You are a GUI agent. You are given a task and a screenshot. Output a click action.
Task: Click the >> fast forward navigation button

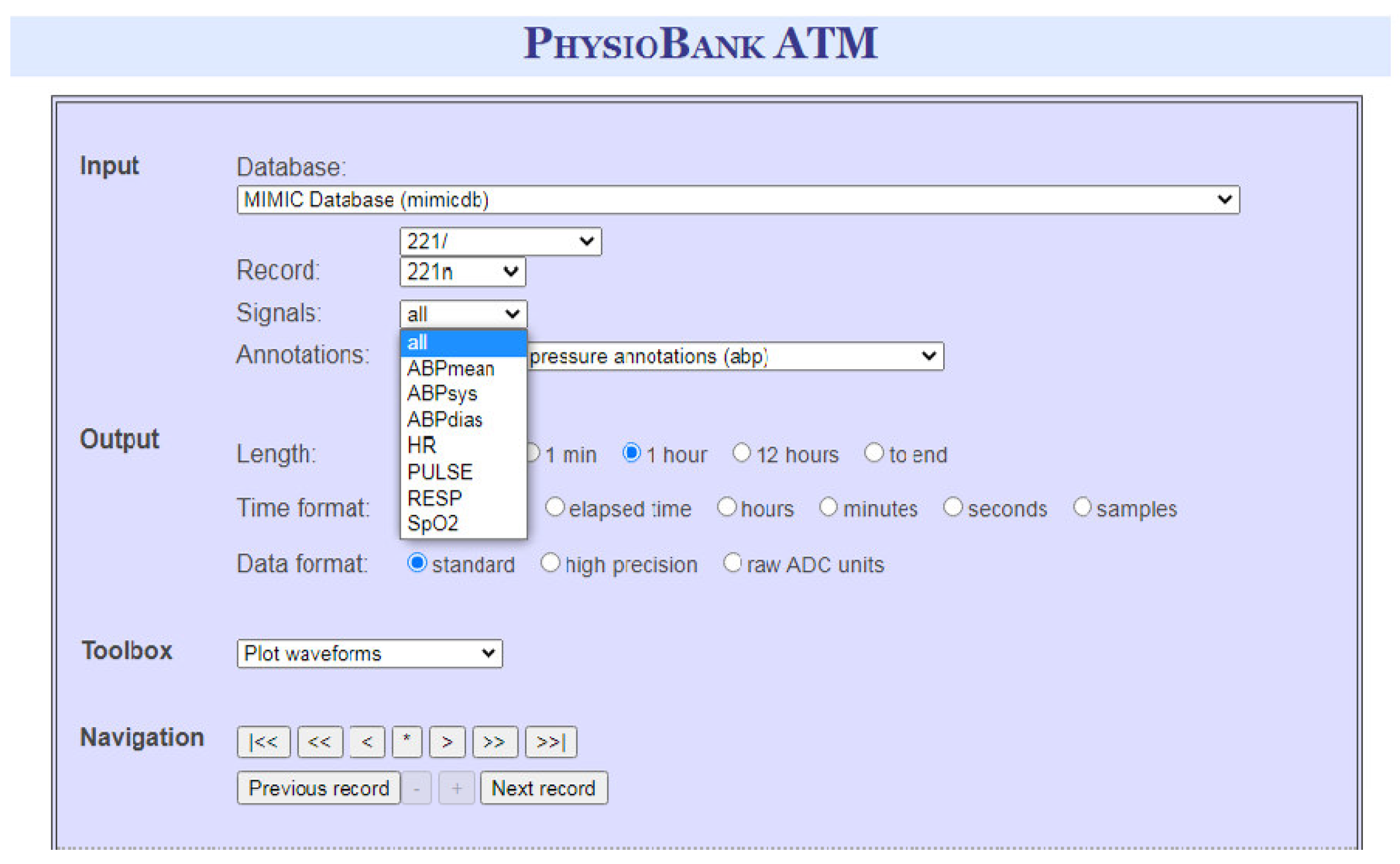point(494,742)
